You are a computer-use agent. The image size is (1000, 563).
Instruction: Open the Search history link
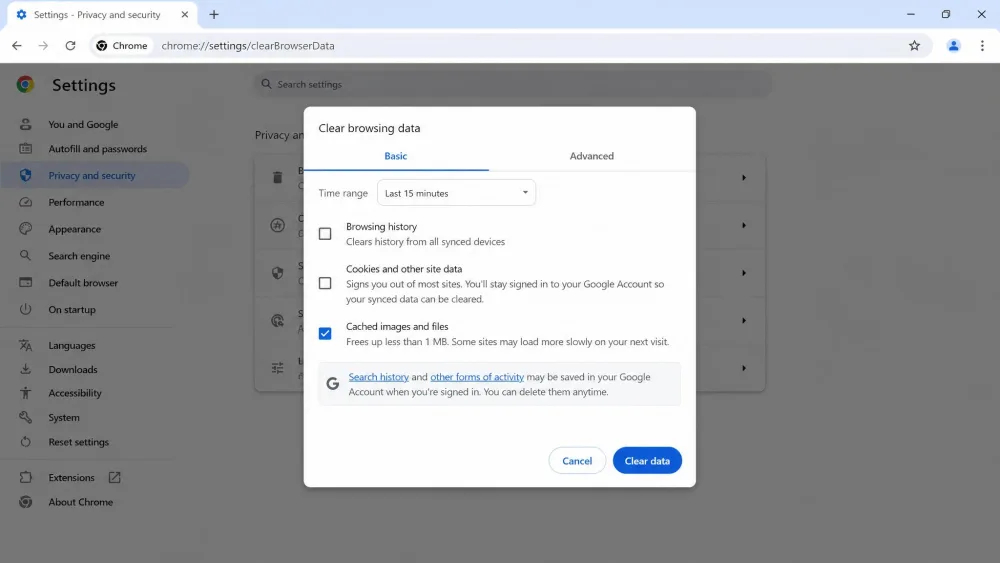(378, 377)
